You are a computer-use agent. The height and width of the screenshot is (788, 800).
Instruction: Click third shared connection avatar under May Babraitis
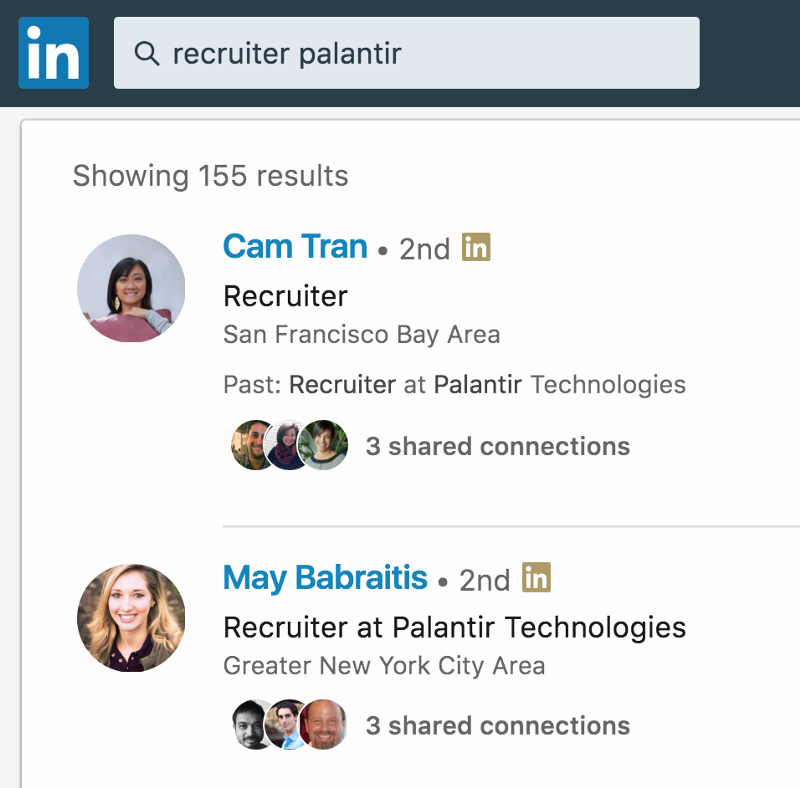(x=323, y=724)
